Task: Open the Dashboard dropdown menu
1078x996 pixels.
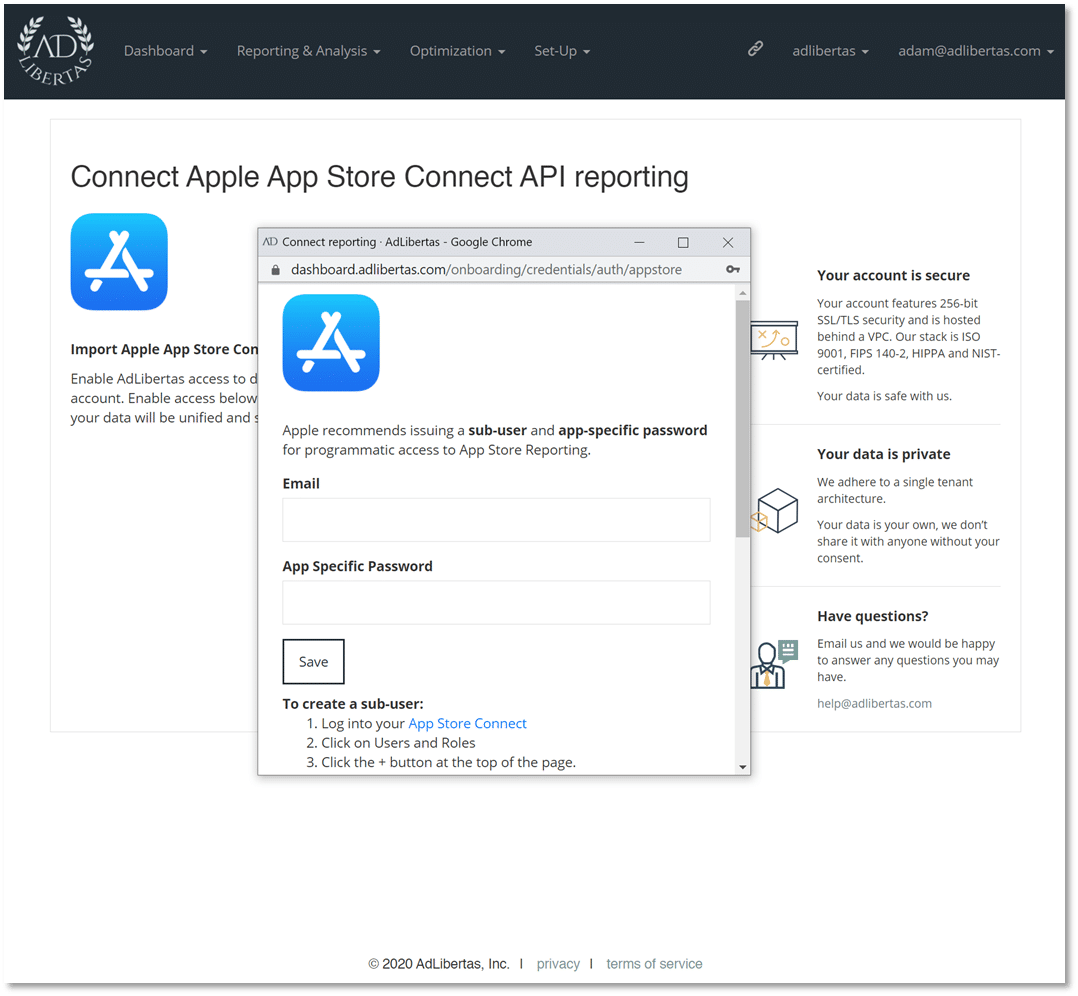Action: (x=166, y=51)
